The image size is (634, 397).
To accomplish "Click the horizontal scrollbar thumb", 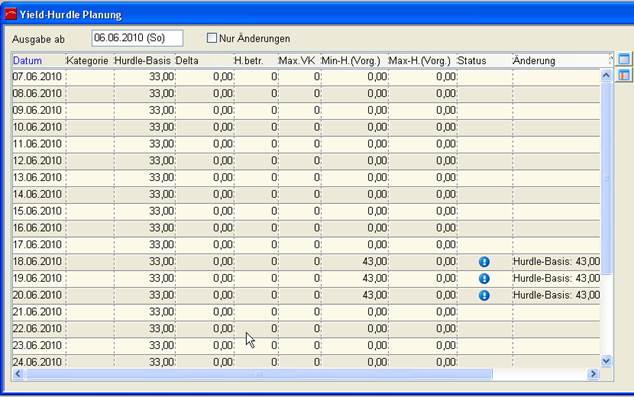I will click(259, 374).
